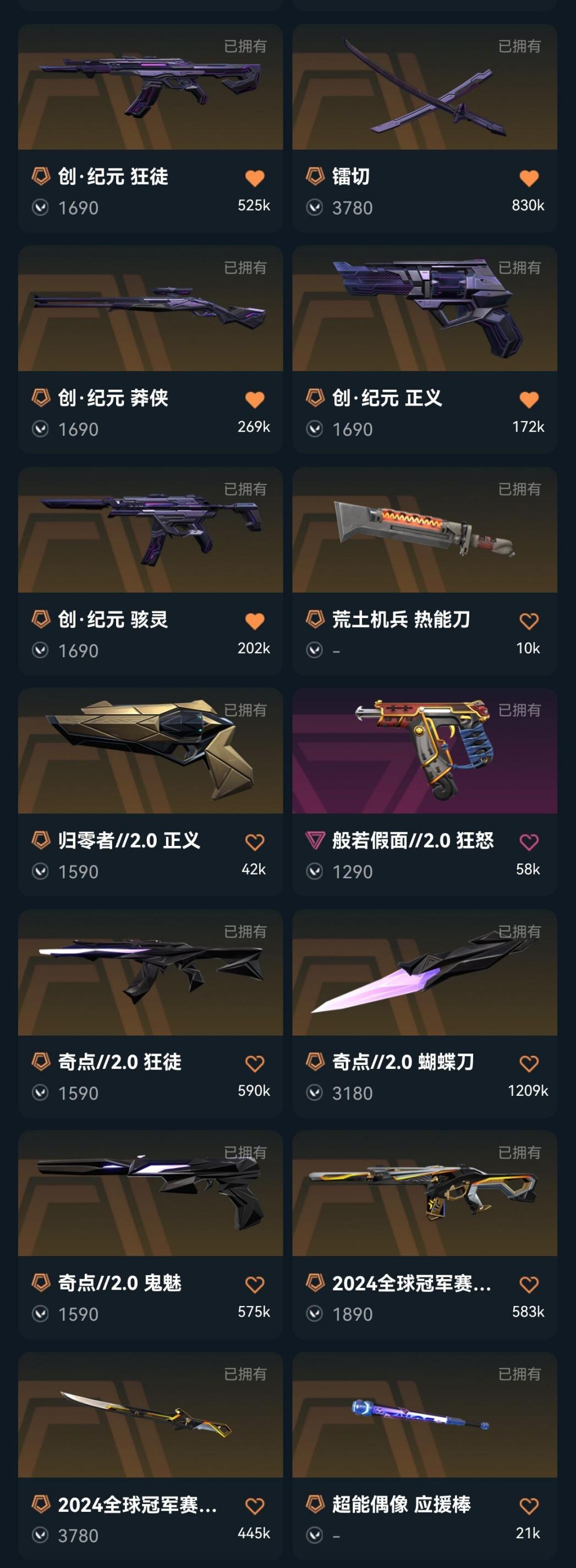Click the VP currency icon next to 1290

(x=315, y=872)
